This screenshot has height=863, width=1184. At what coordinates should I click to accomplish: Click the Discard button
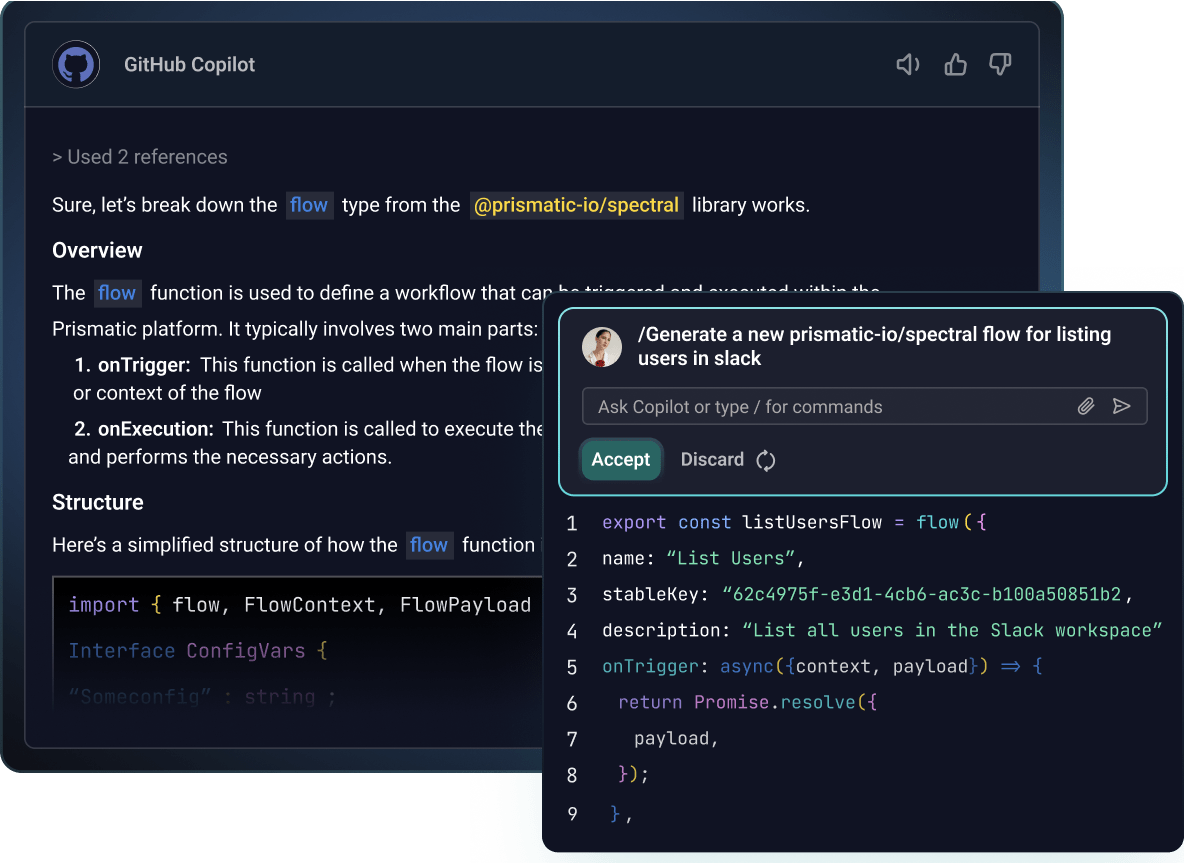712,460
